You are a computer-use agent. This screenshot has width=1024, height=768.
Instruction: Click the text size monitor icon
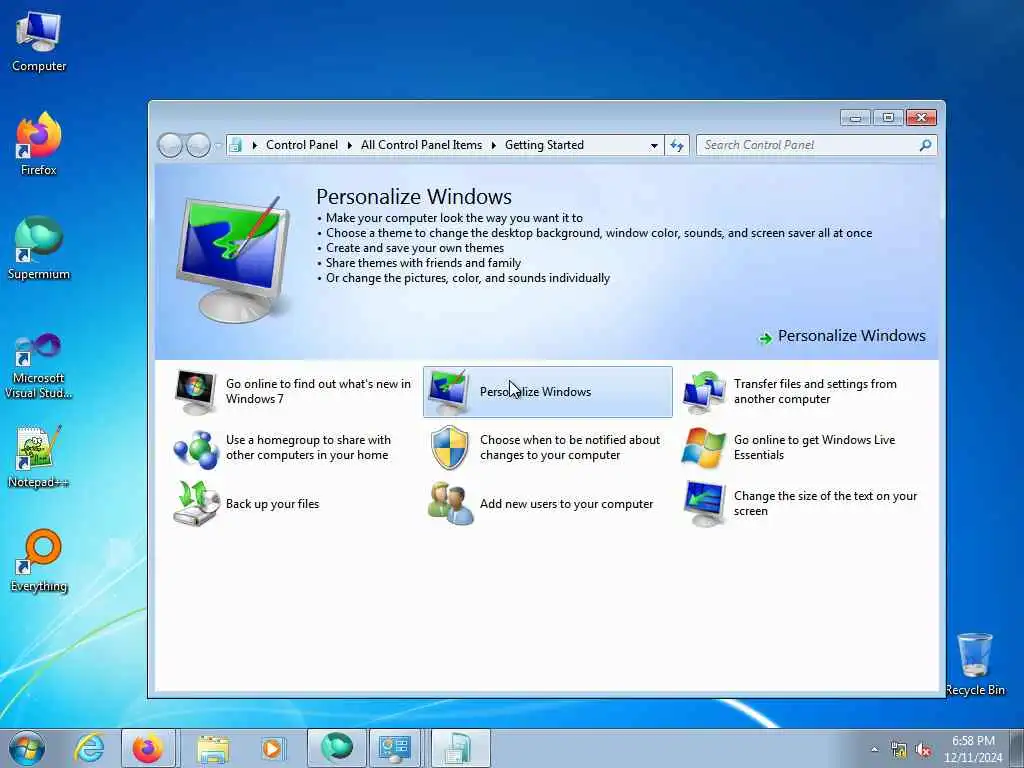pyautogui.click(x=704, y=504)
